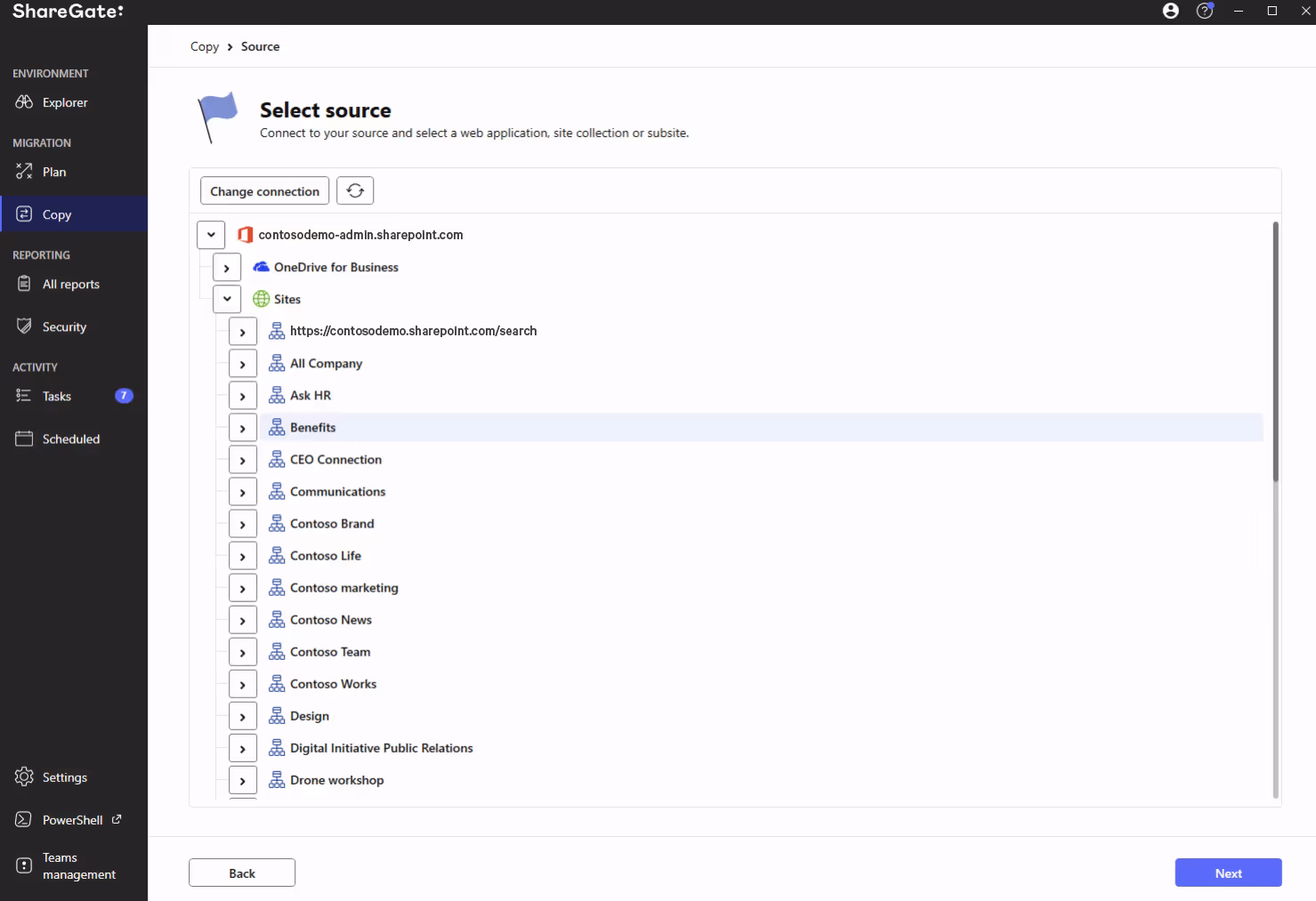1316x901 pixels.
Task: Click the site icon next to Ask HR
Action: tap(277, 395)
